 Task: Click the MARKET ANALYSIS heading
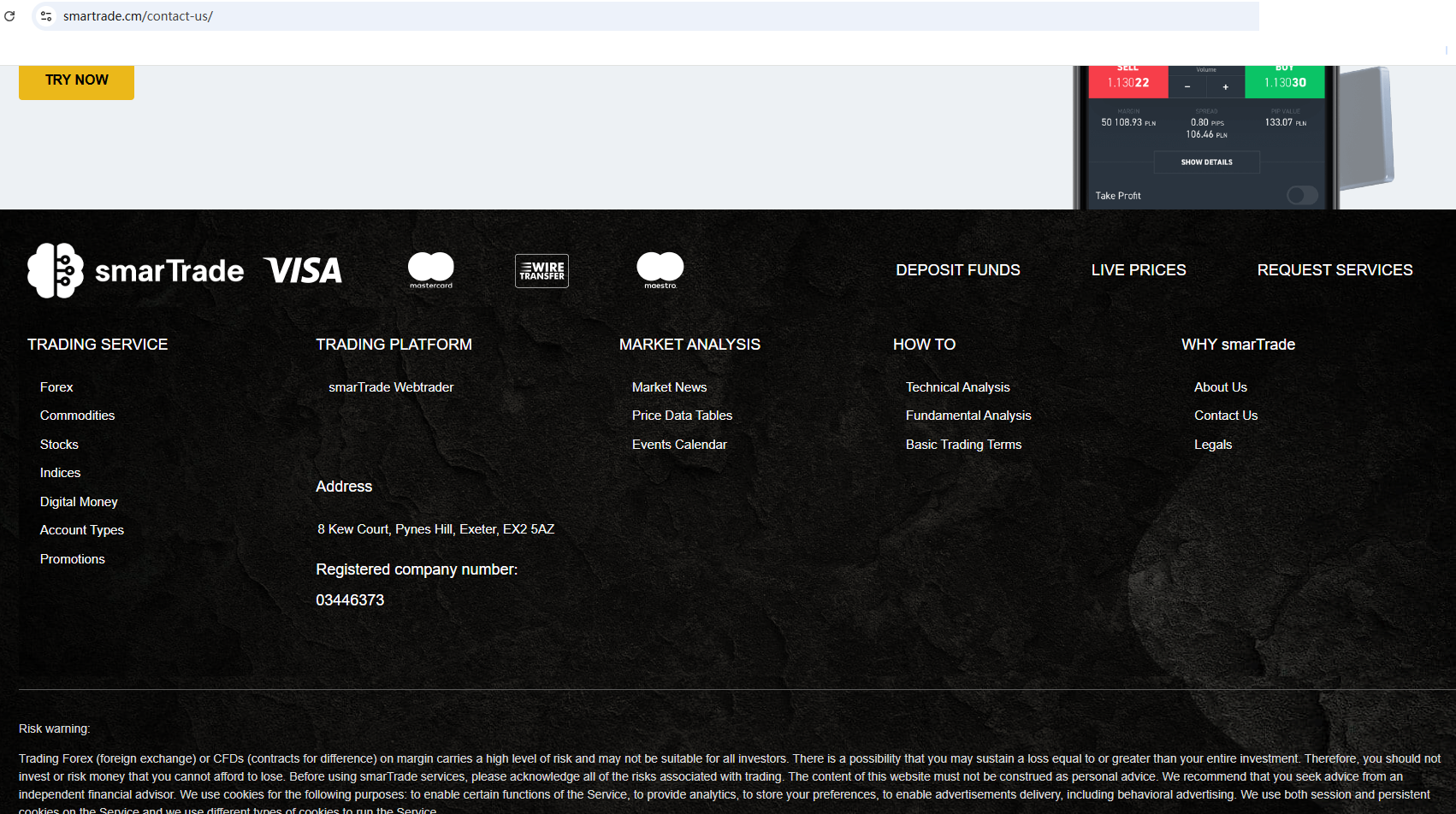click(690, 345)
